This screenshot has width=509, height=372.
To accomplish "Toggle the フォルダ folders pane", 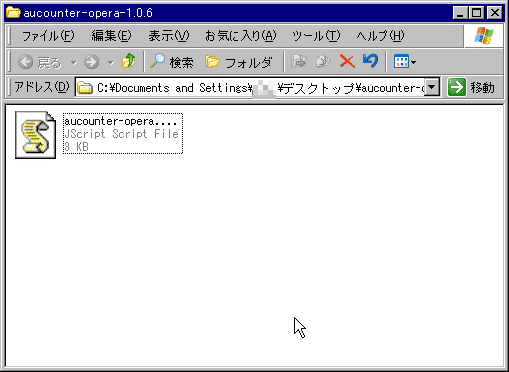I will (238, 62).
